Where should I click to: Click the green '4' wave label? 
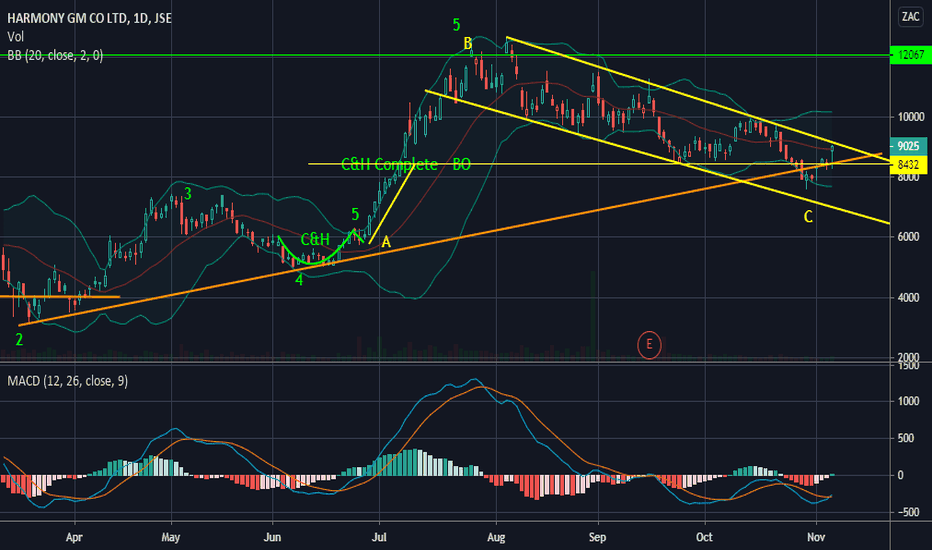[299, 279]
